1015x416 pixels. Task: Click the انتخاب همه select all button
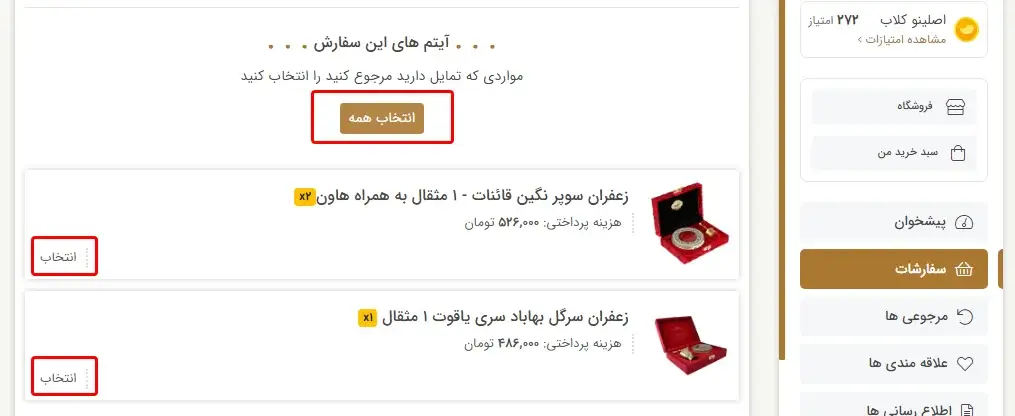coord(382,118)
